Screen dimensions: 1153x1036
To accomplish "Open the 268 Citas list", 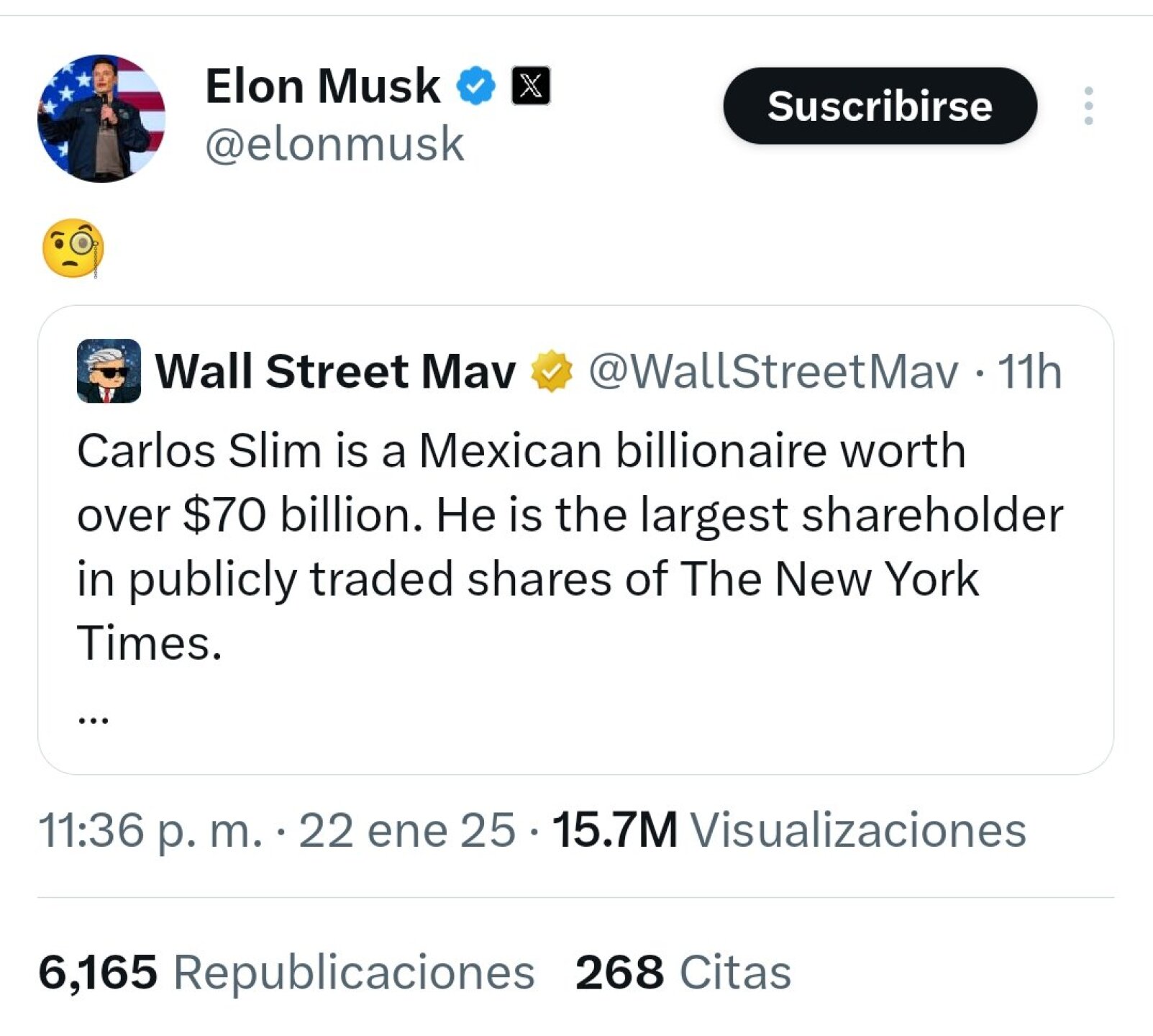I will click(x=683, y=973).
